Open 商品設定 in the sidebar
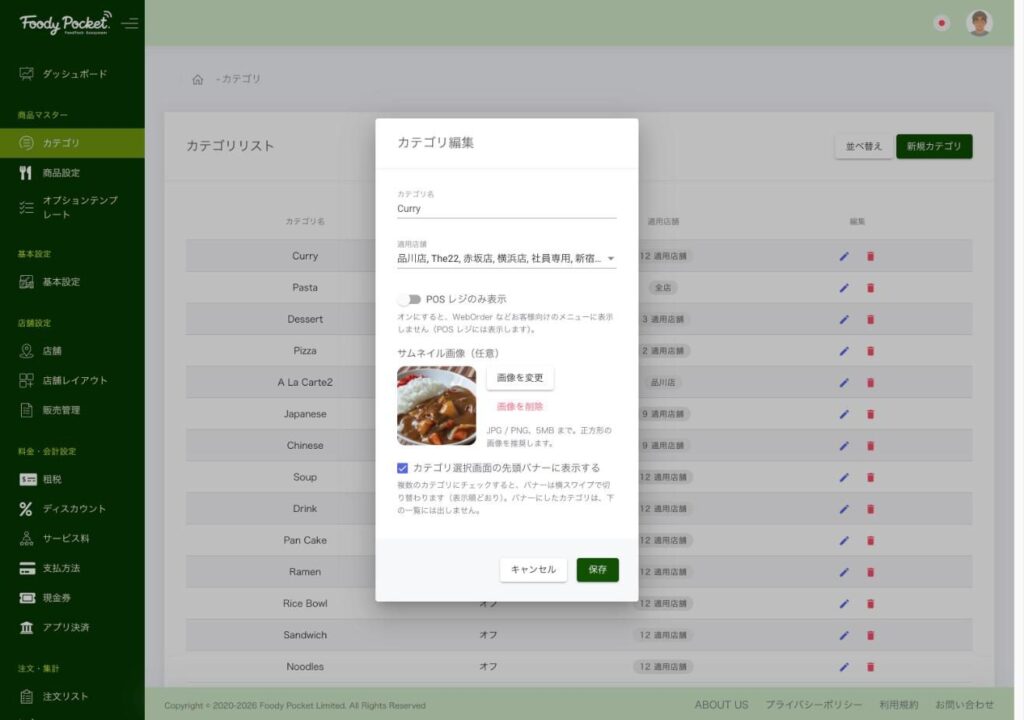The height and width of the screenshot is (720, 1024). coord(72,172)
